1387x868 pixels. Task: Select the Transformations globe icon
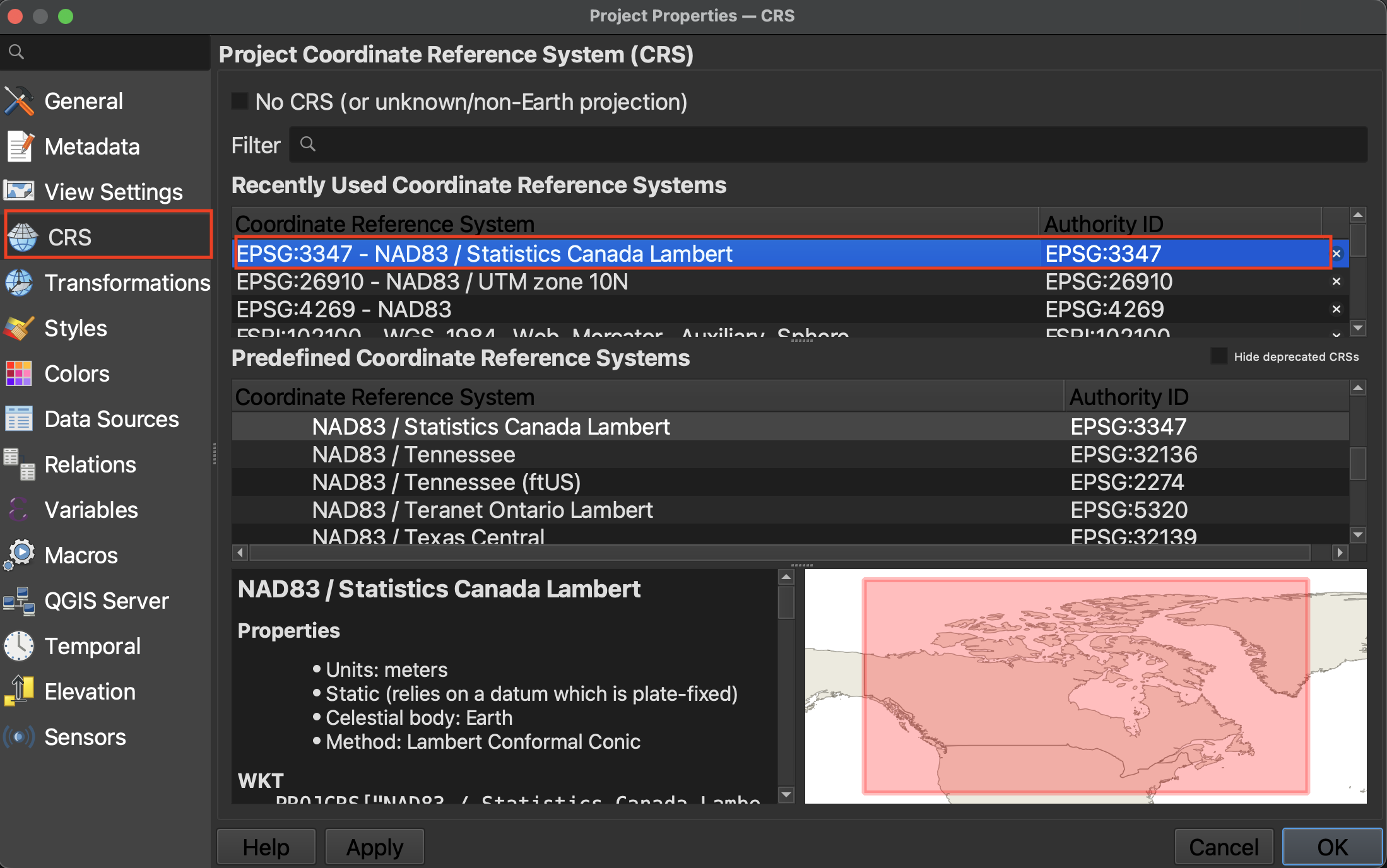click(19, 283)
